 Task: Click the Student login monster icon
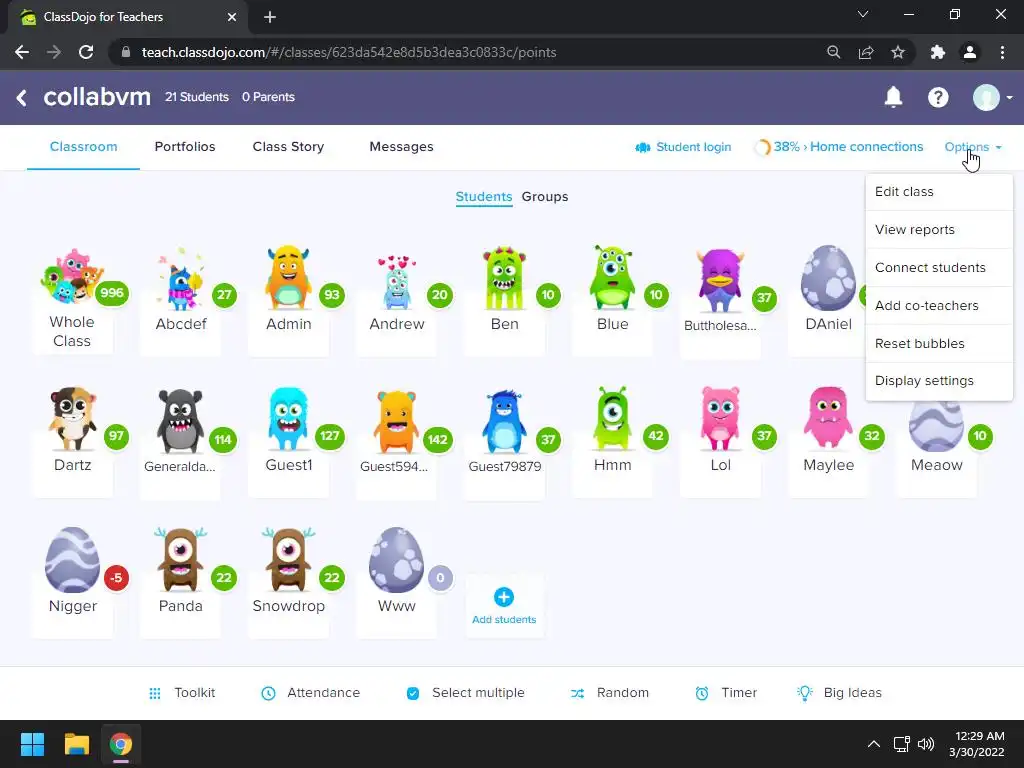(643, 148)
